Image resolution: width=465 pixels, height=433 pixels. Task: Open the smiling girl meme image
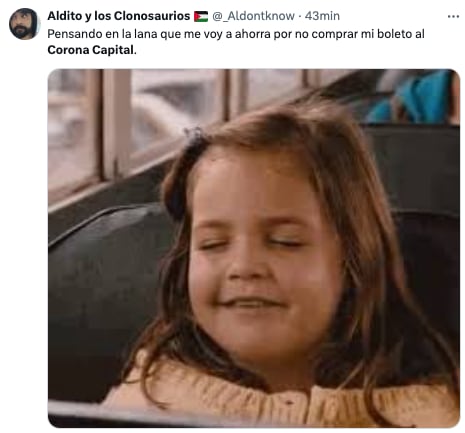254,248
